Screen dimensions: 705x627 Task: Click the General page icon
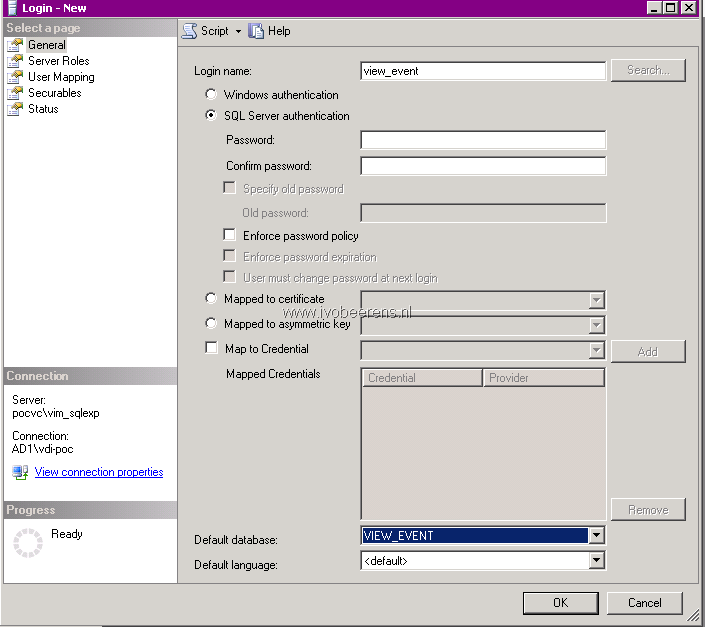[x=15, y=45]
